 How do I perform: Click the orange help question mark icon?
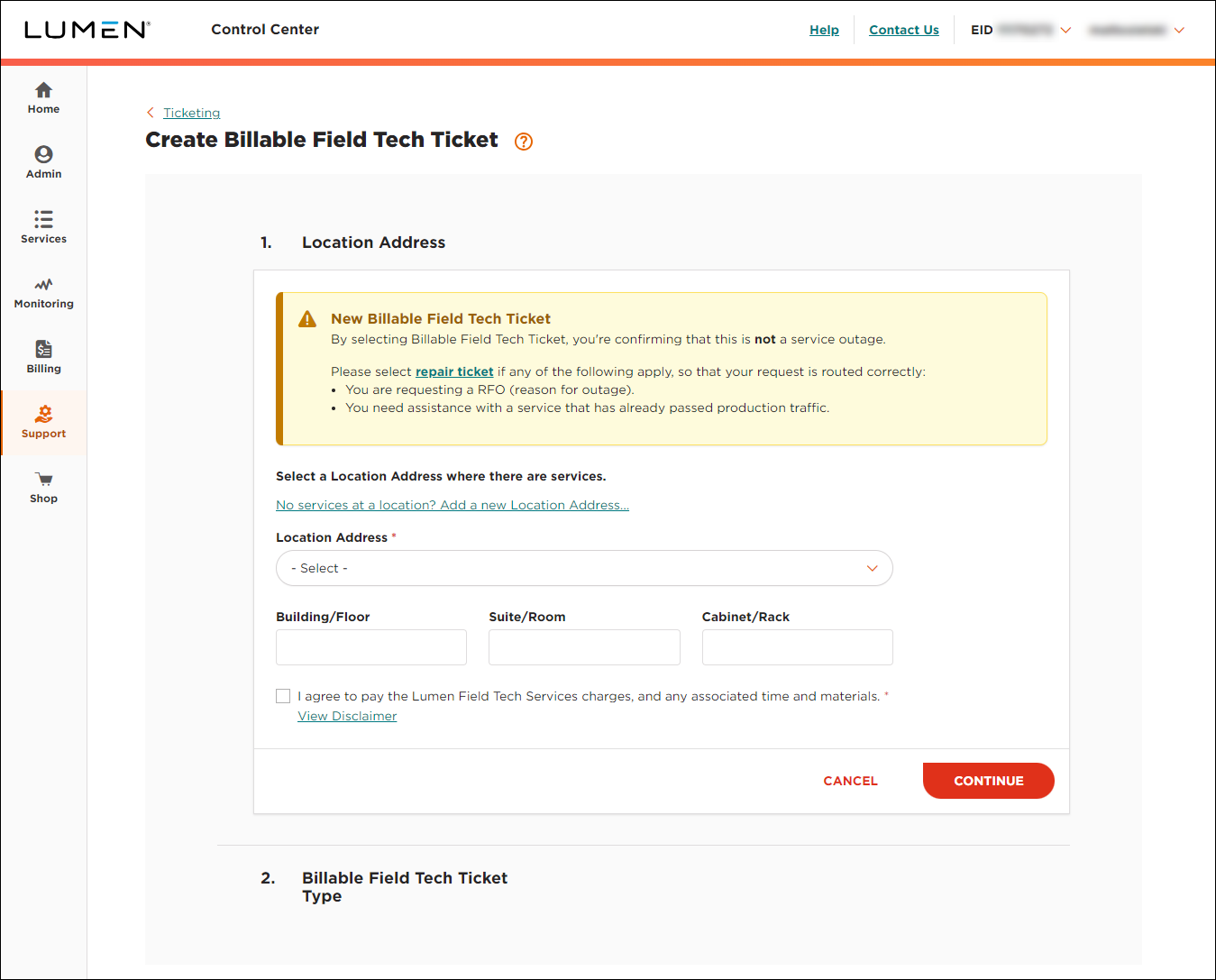point(524,142)
